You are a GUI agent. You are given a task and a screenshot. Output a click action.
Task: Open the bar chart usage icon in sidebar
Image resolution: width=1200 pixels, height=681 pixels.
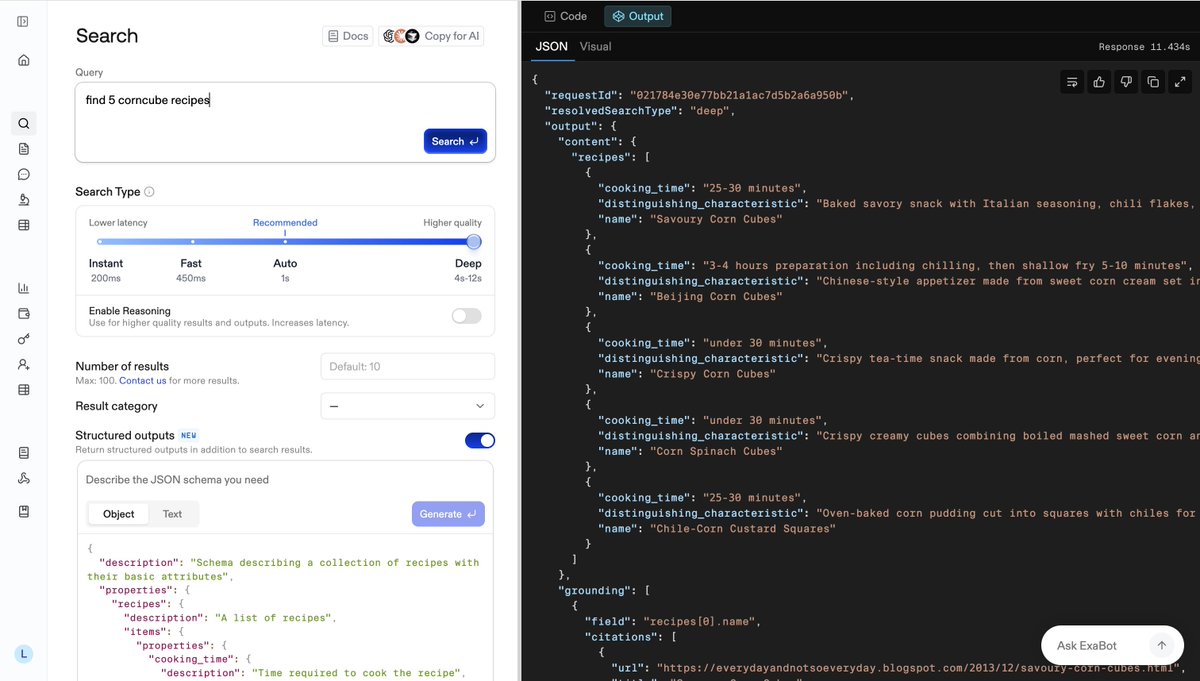[23, 288]
